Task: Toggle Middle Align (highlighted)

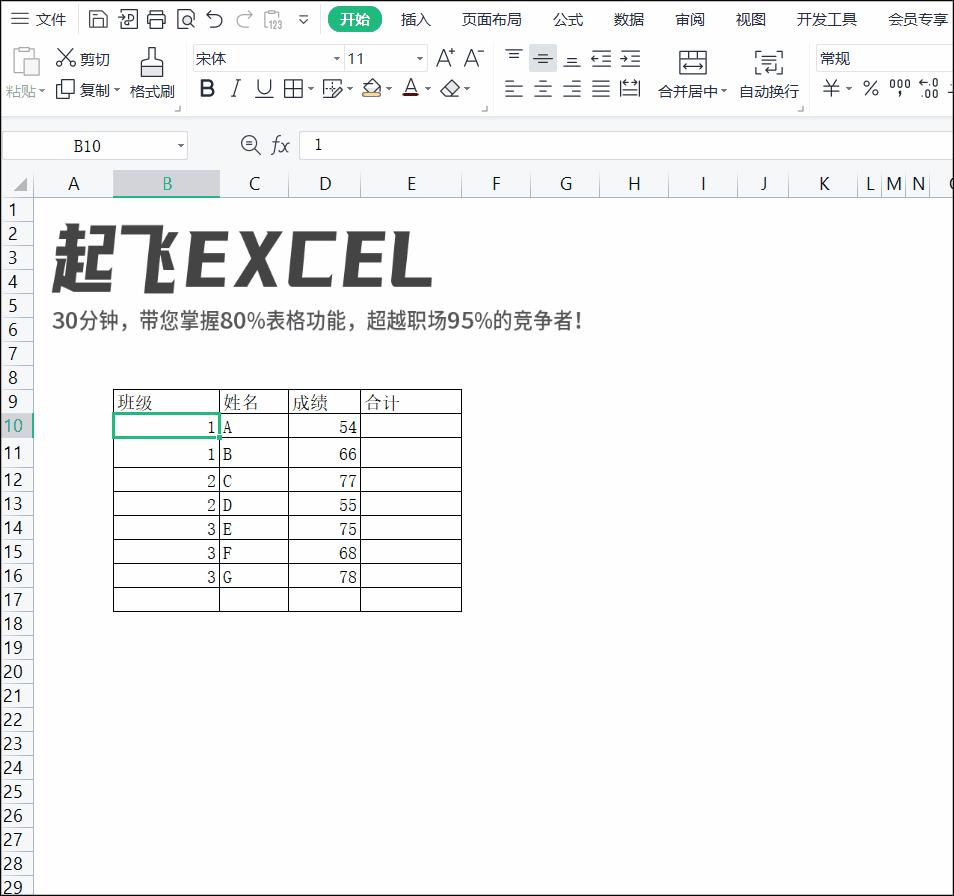Action: [x=543, y=58]
